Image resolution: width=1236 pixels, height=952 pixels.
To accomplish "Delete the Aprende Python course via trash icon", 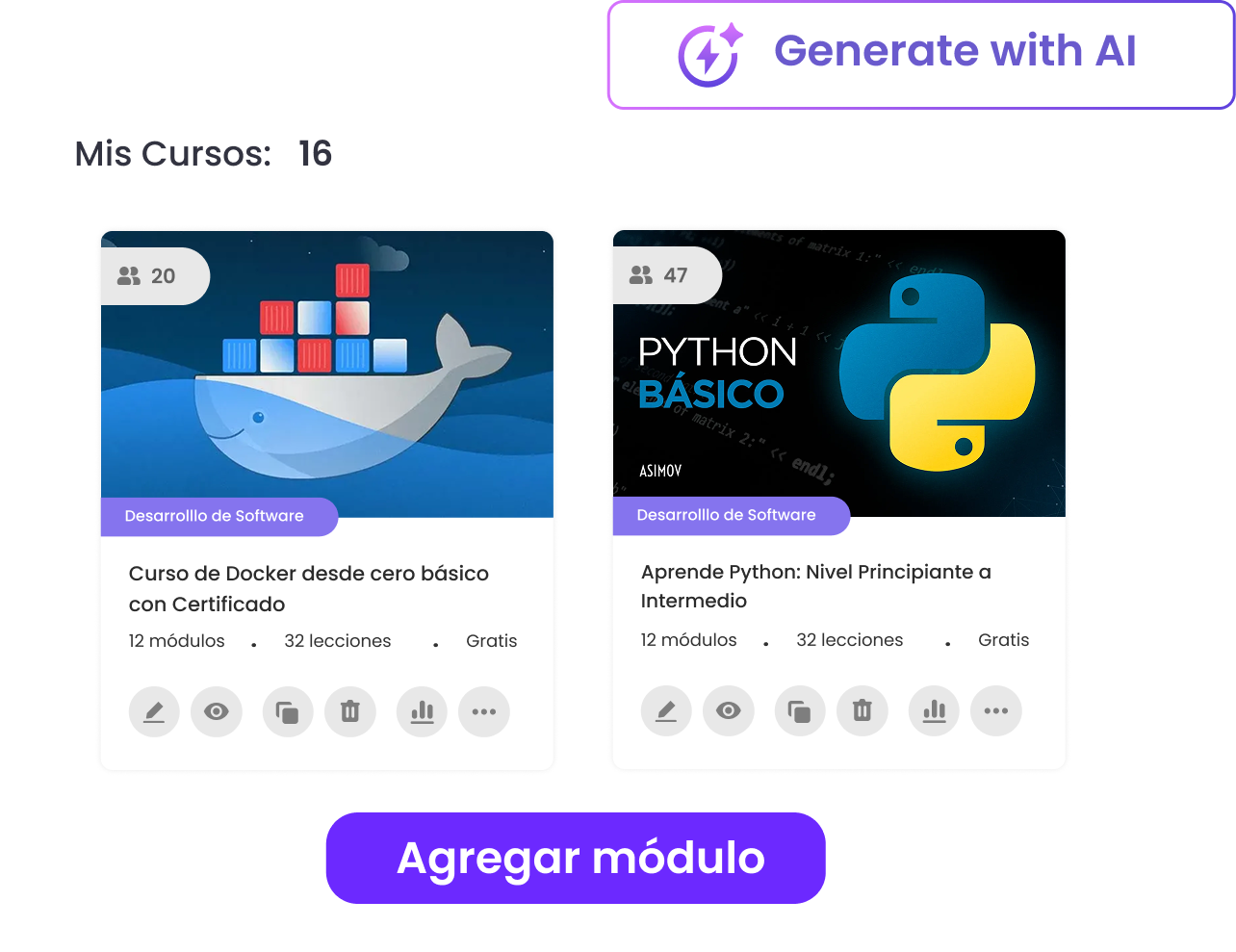I will coord(863,711).
